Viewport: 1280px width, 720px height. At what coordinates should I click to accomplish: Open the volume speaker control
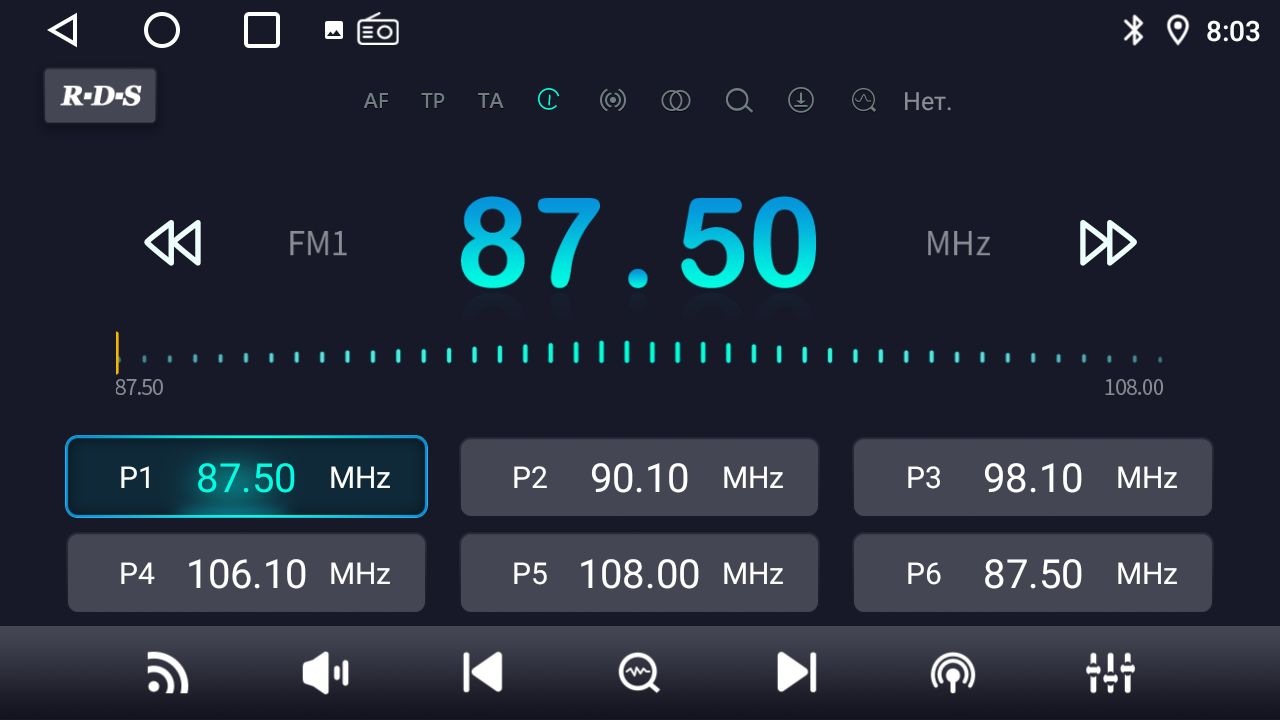[x=325, y=673]
